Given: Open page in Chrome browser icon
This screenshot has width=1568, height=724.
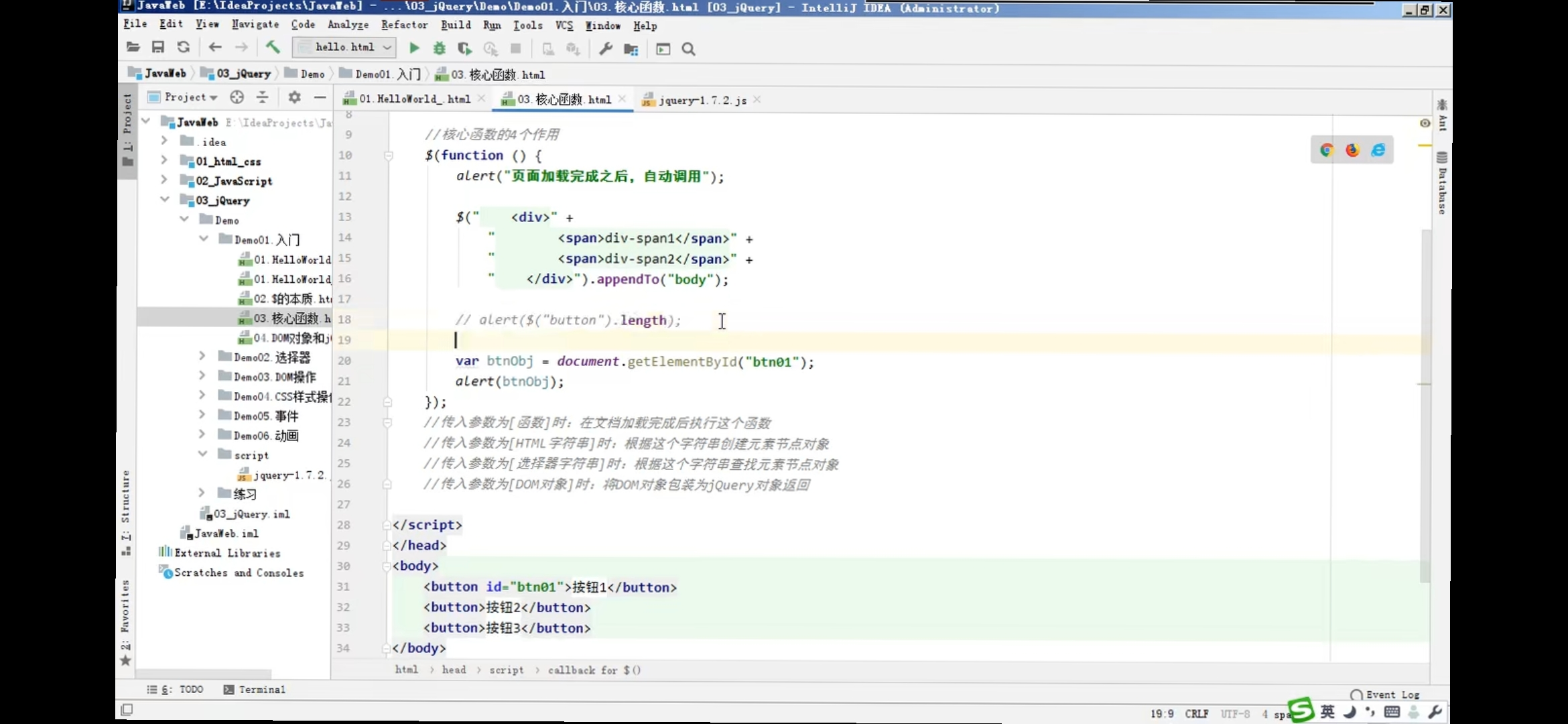Looking at the screenshot, I should [1326, 150].
